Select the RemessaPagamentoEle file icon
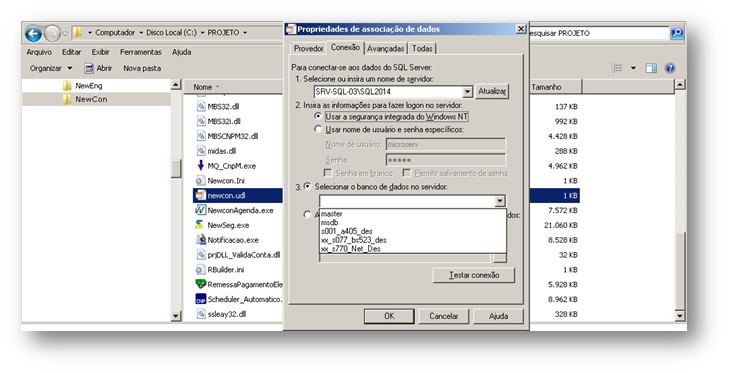 click(201, 284)
